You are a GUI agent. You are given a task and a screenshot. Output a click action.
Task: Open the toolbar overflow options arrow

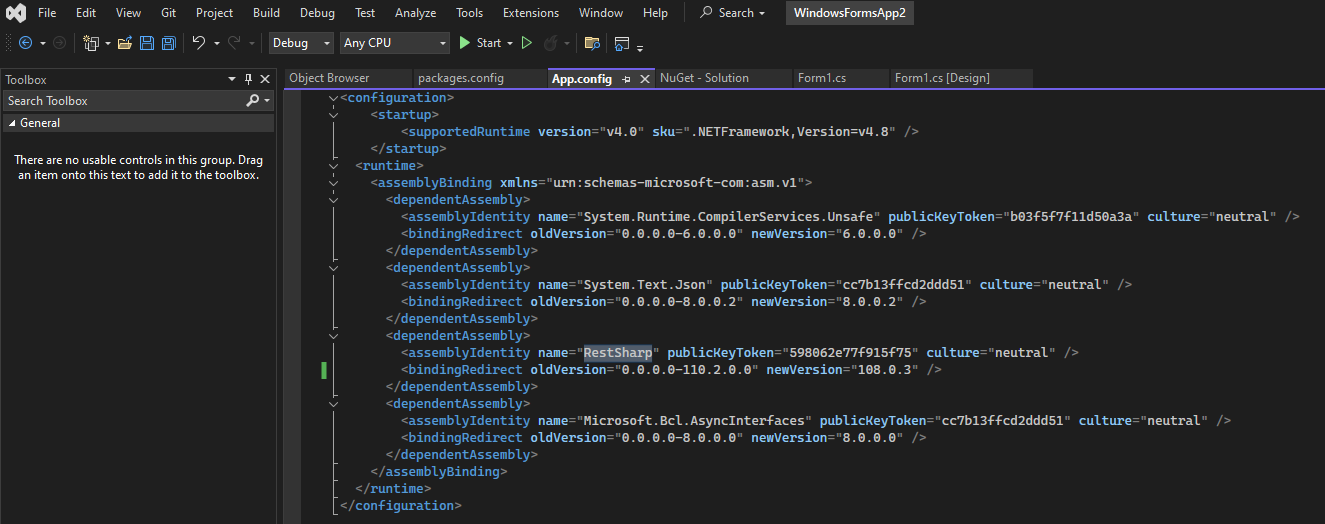[x=640, y=47]
